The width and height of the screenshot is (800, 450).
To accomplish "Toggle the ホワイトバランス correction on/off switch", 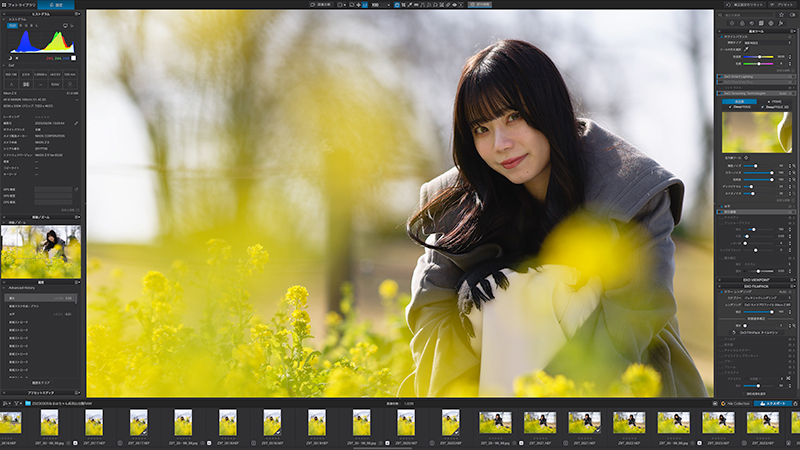I will [x=722, y=37].
